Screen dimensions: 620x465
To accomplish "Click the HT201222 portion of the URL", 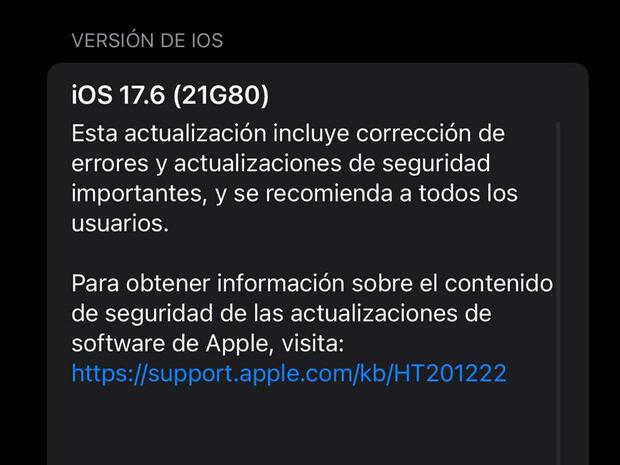I will (450, 372).
